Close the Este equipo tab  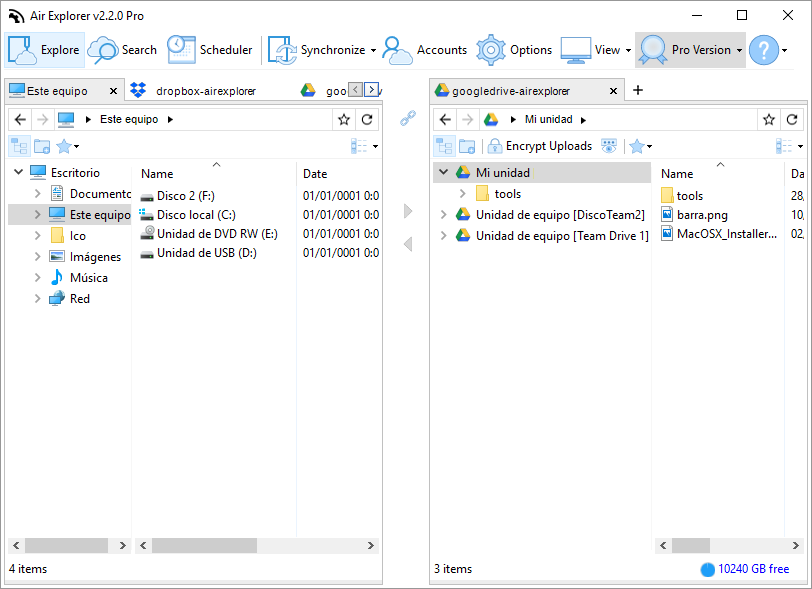(113, 91)
